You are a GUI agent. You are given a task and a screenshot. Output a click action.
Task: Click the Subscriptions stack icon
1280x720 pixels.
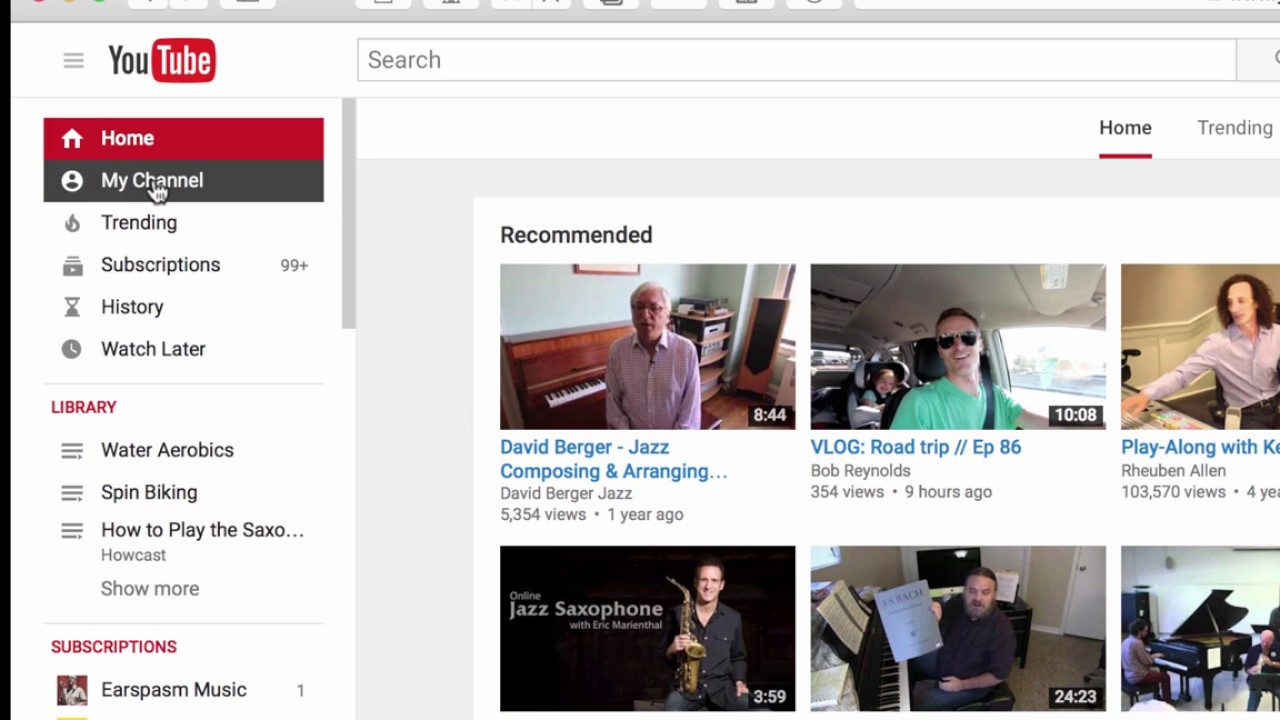point(72,265)
